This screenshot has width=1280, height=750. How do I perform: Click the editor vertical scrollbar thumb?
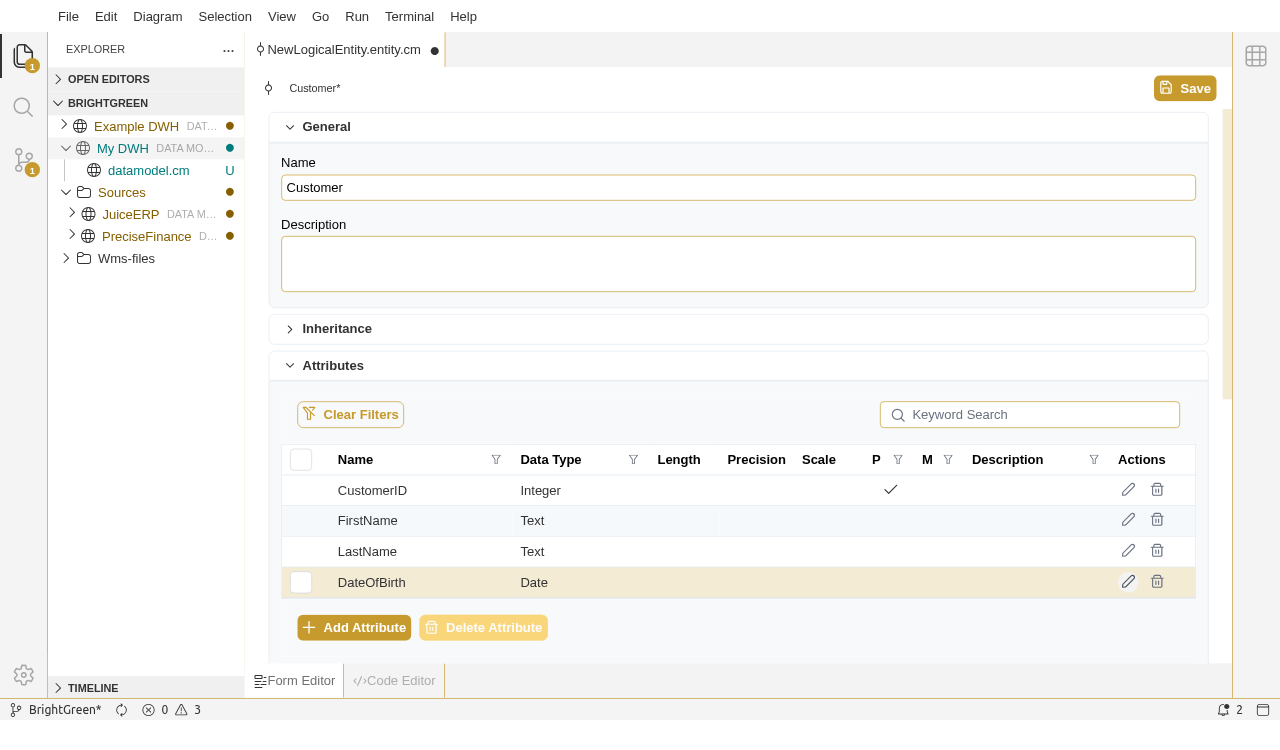(x=1227, y=254)
